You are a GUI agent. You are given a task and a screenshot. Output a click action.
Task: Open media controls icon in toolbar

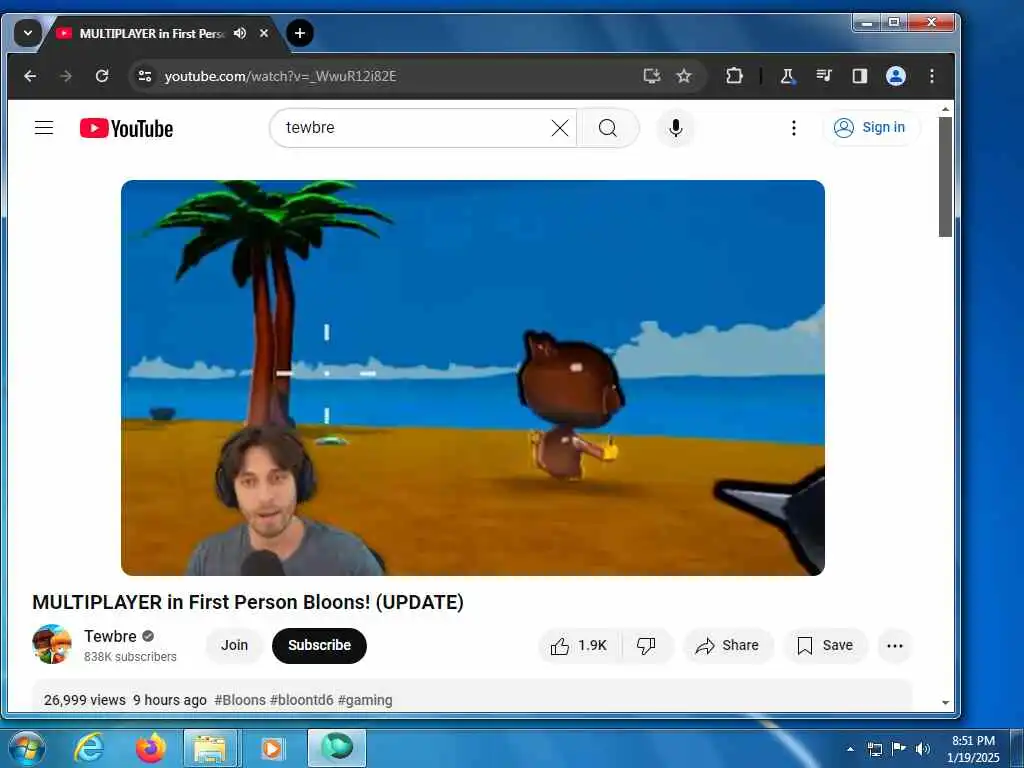[x=824, y=76]
